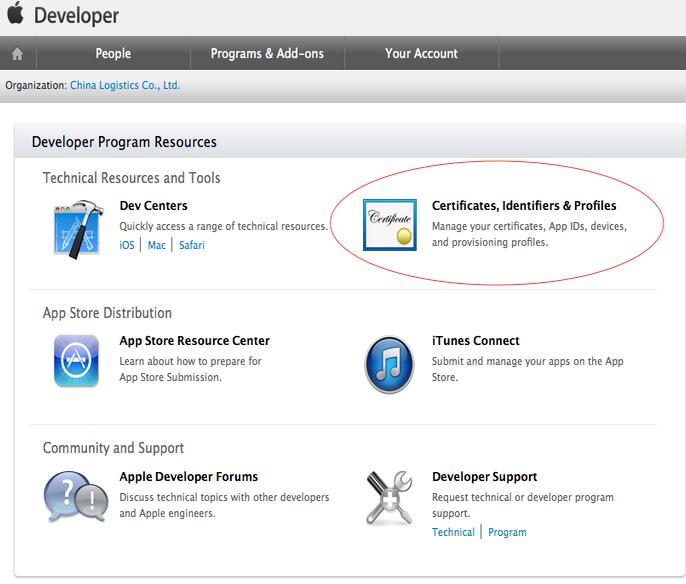Click the Developer title text
The height and width of the screenshot is (584, 686).
click(x=76, y=16)
